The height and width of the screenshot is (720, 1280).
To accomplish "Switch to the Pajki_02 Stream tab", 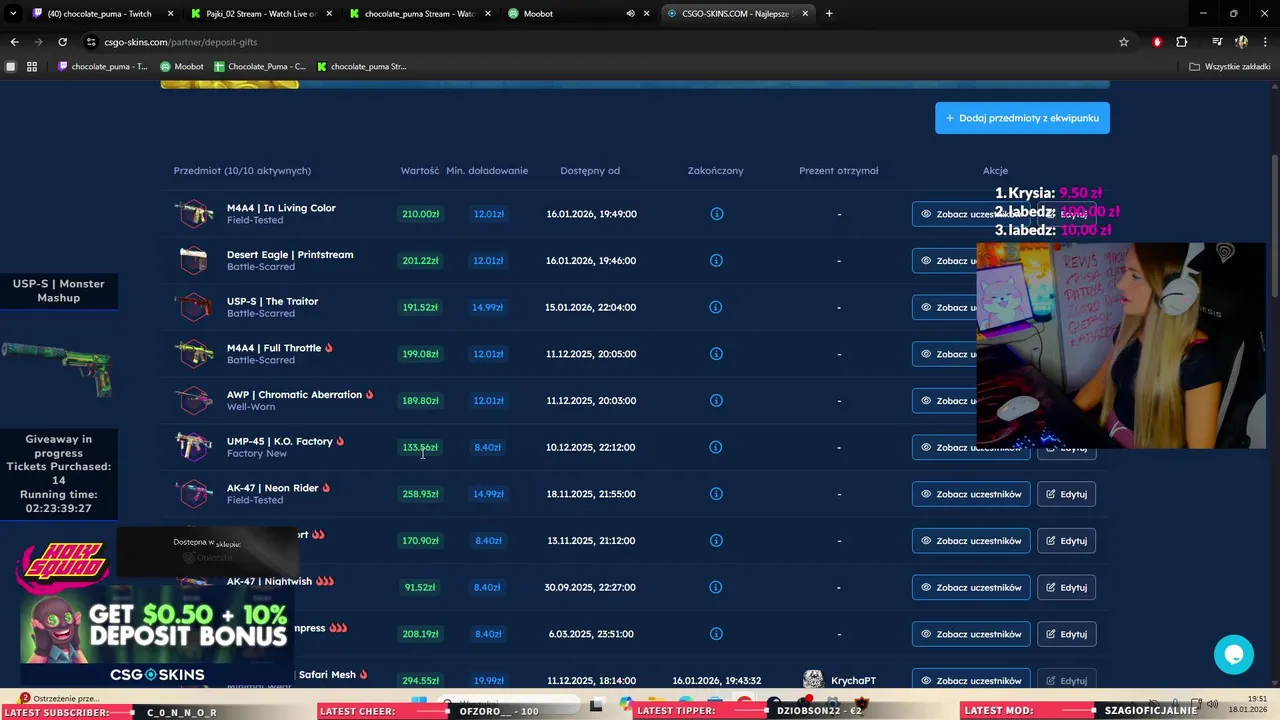I will tap(261, 14).
